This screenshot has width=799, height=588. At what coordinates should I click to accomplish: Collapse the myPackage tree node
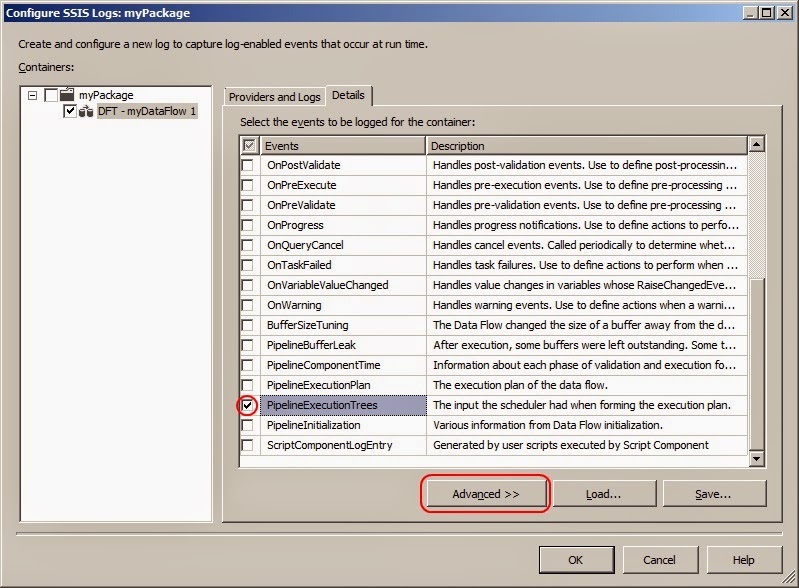(33, 95)
